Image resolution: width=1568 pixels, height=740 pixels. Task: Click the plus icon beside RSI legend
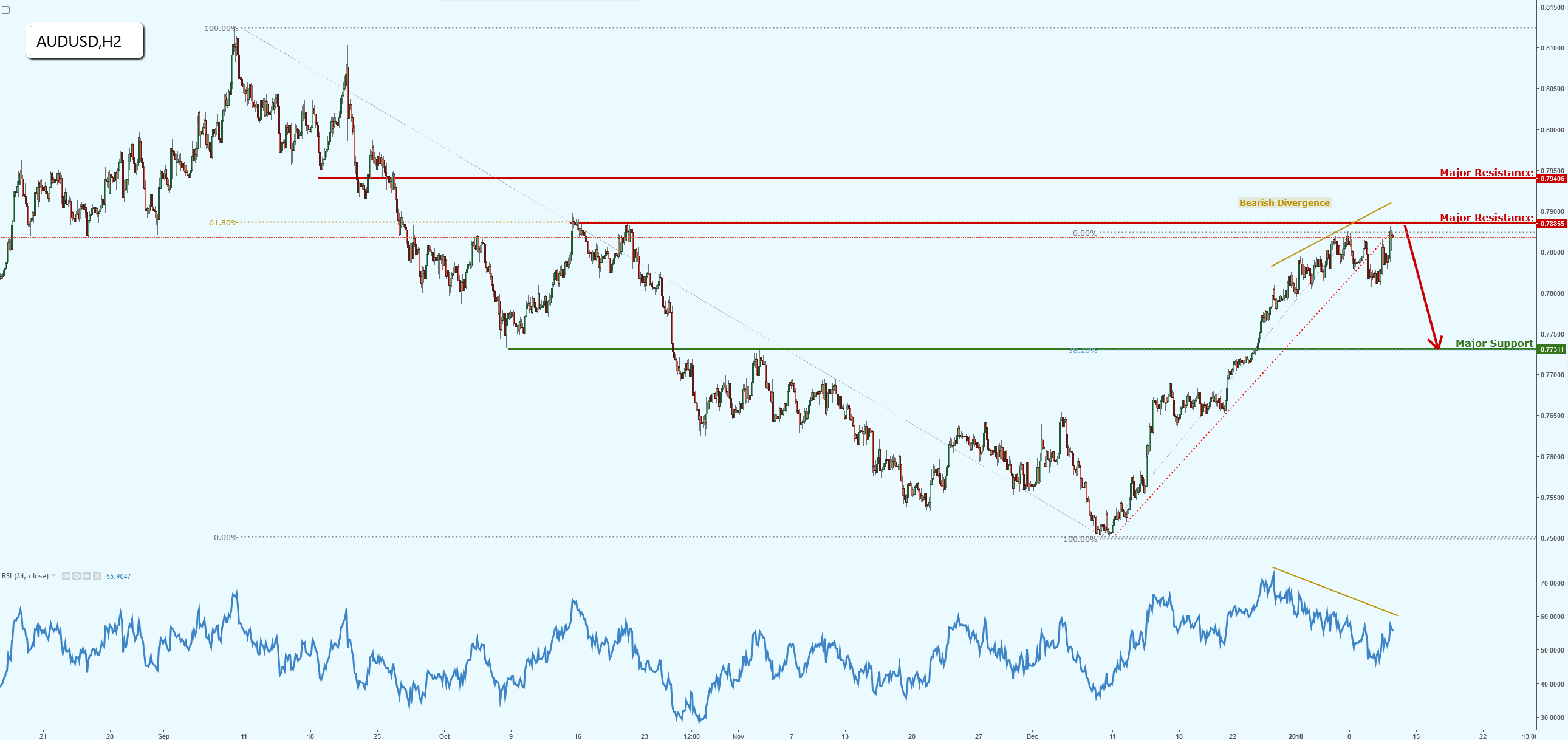pyautogui.click(x=87, y=577)
